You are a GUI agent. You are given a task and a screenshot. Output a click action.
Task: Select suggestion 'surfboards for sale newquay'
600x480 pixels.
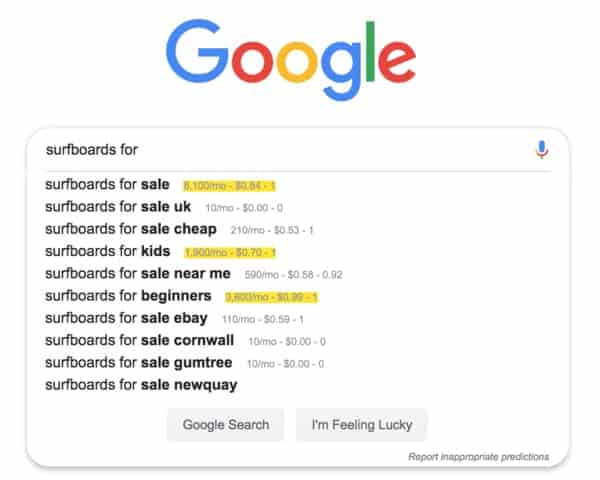click(141, 385)
